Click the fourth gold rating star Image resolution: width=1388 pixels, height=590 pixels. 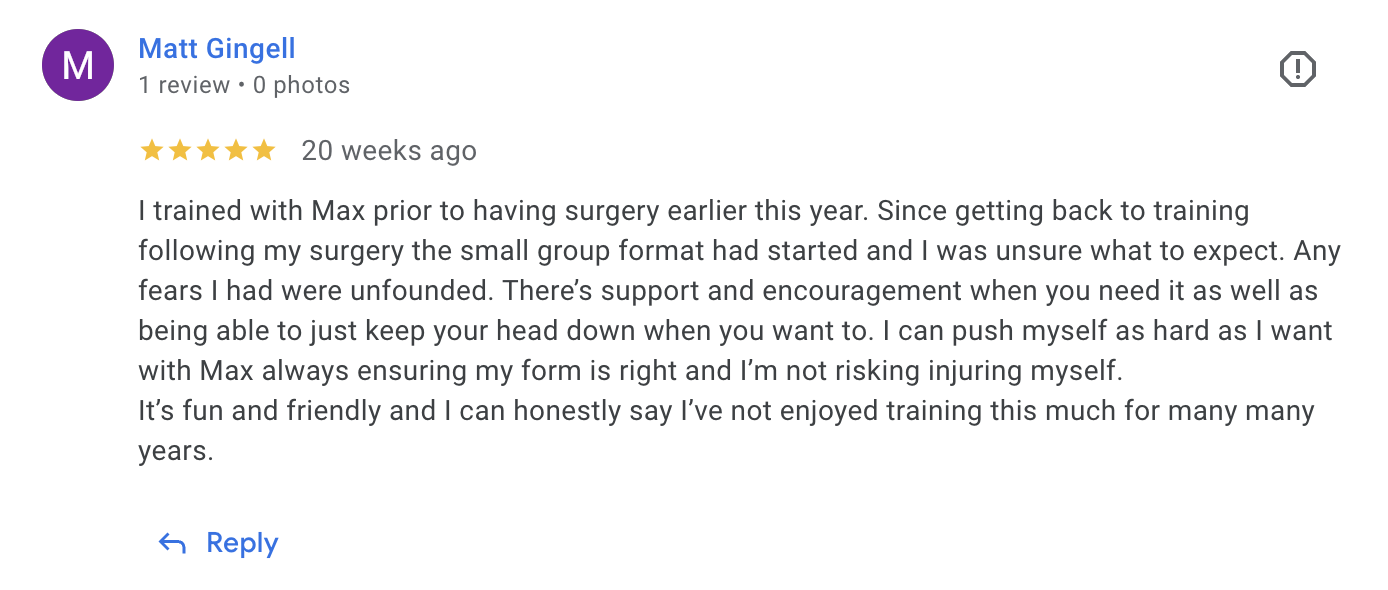(236, 151)
